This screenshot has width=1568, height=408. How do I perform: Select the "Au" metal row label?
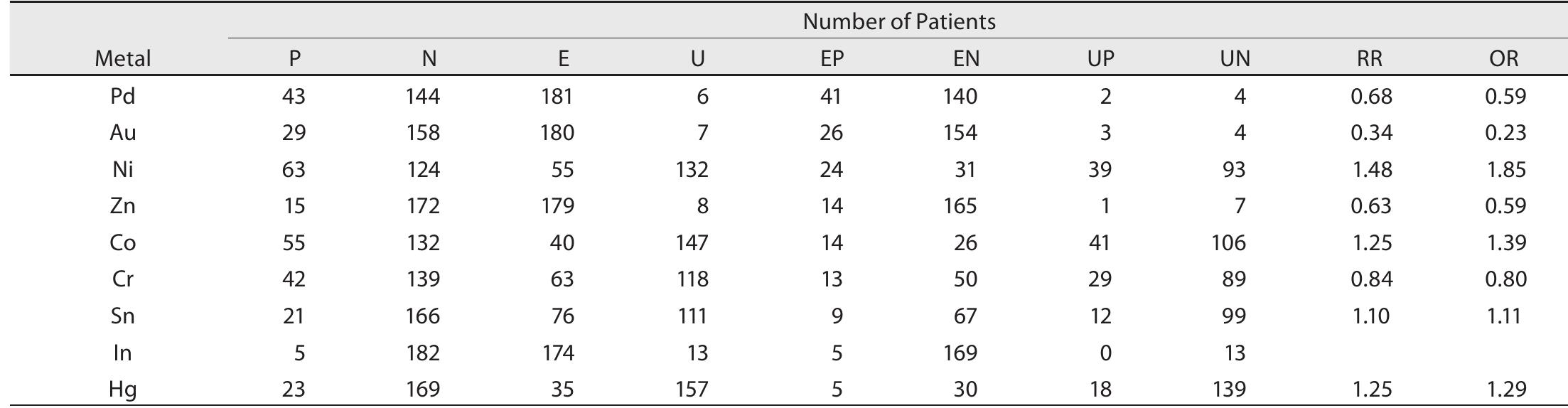point(122,133)
